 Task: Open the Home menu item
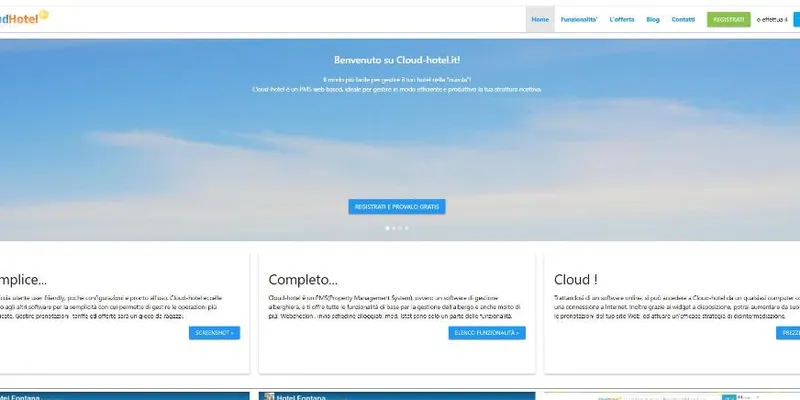point(540,19)
